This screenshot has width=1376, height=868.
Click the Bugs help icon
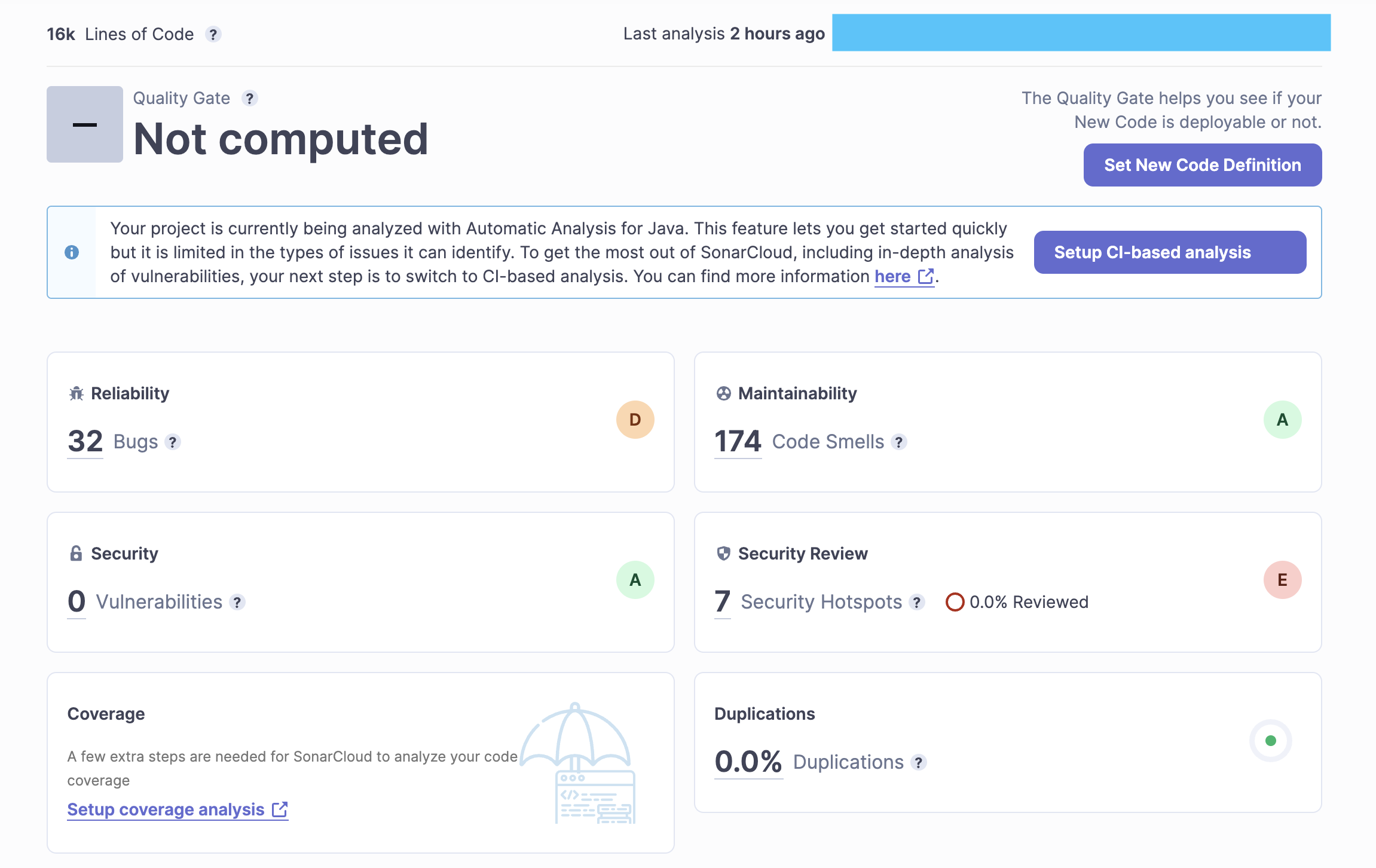pyautogui.click(x=173, y=442)
